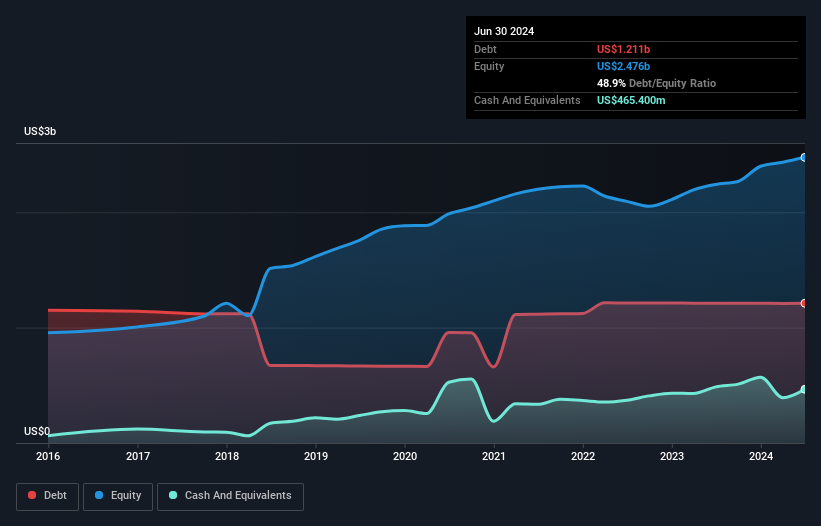Click the 2016 x-axis label

(x=48, y=456)
